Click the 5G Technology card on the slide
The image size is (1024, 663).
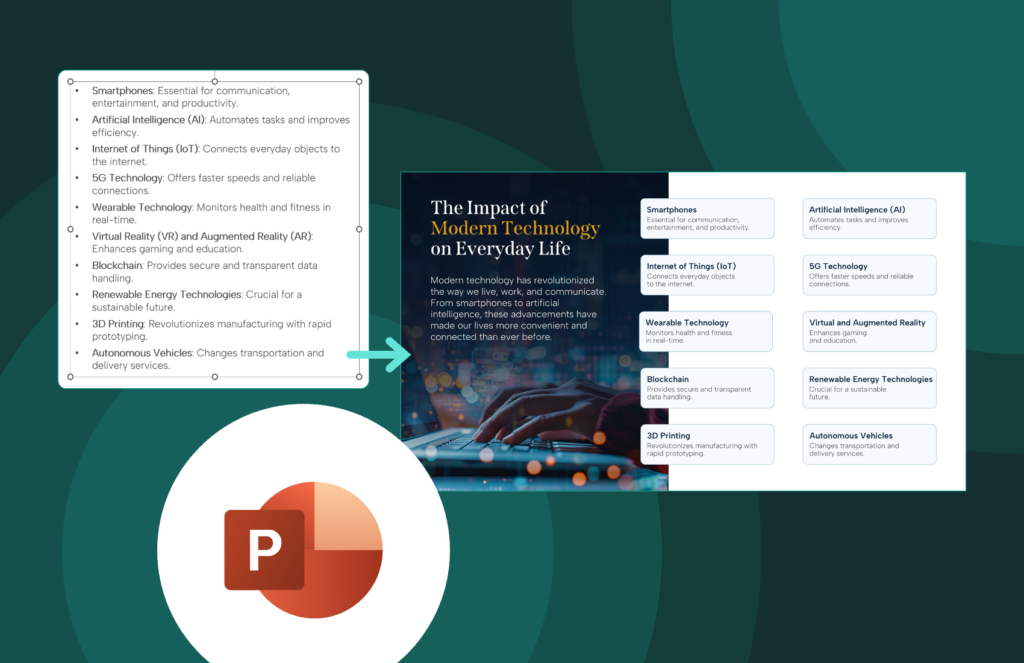pos(869,275)
